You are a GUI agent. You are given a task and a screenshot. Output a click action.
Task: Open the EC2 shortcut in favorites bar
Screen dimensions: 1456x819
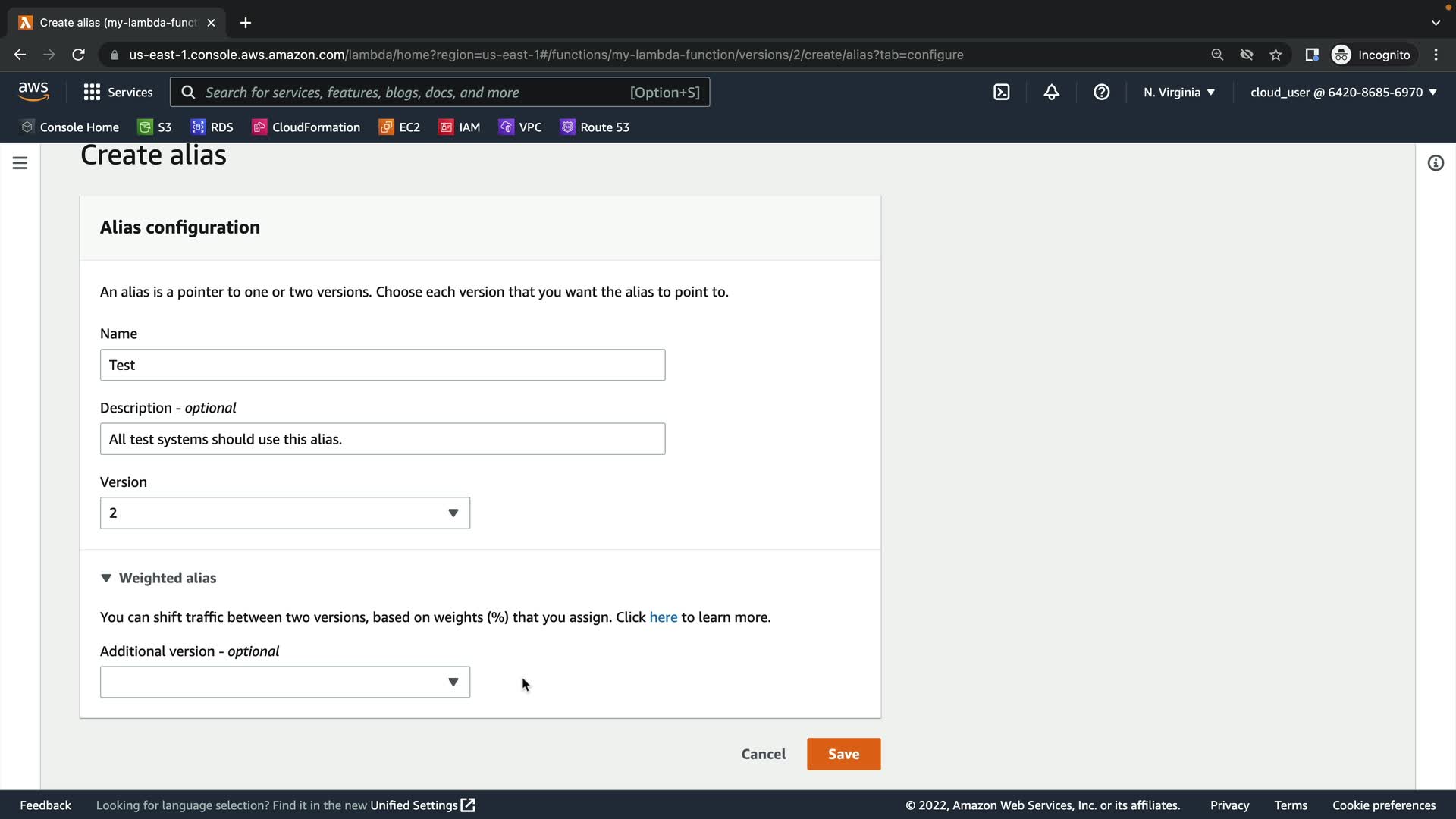pos(400,127)
